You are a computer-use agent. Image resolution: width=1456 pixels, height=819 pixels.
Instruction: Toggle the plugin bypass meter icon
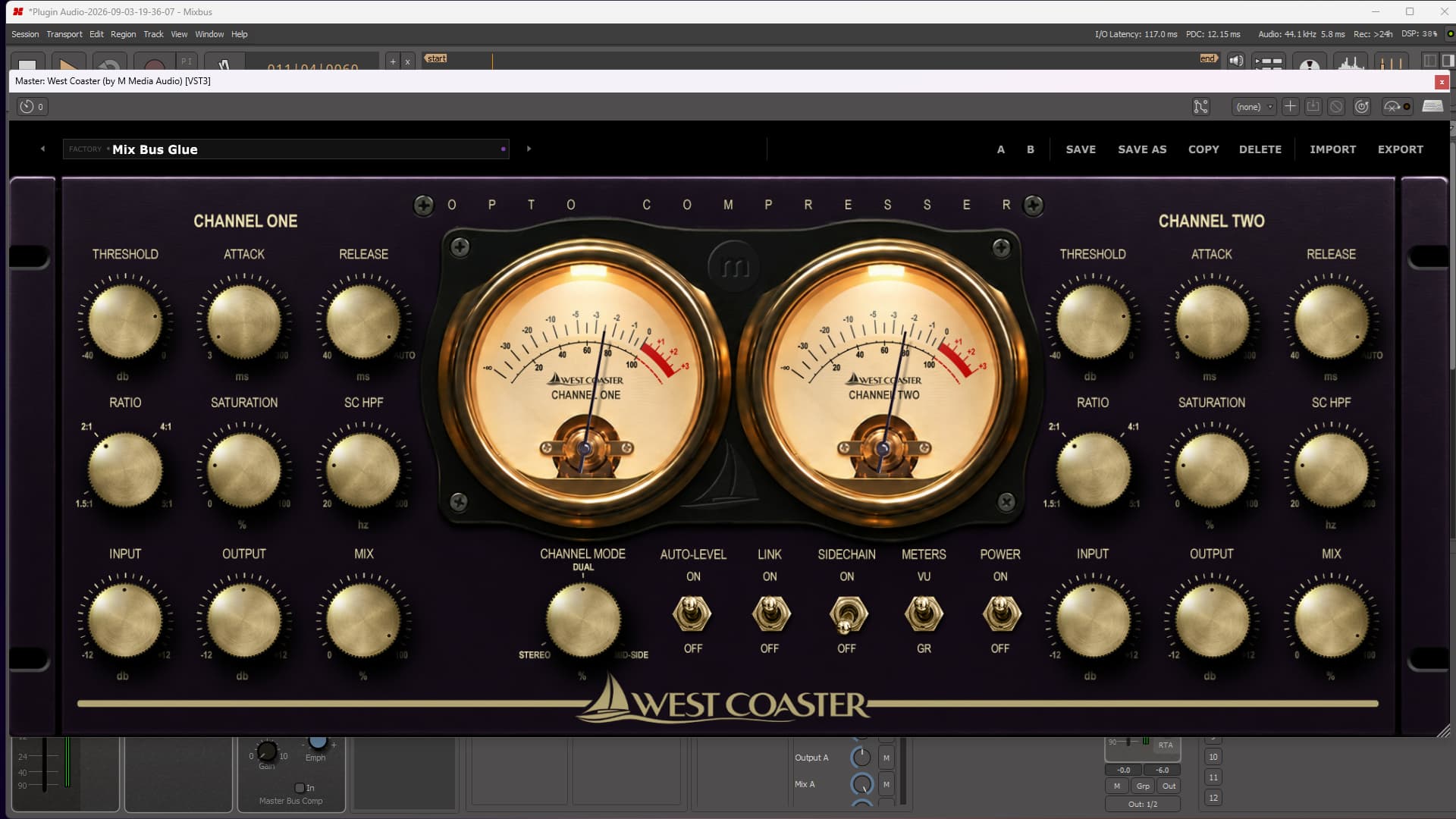click(1397, 107)
